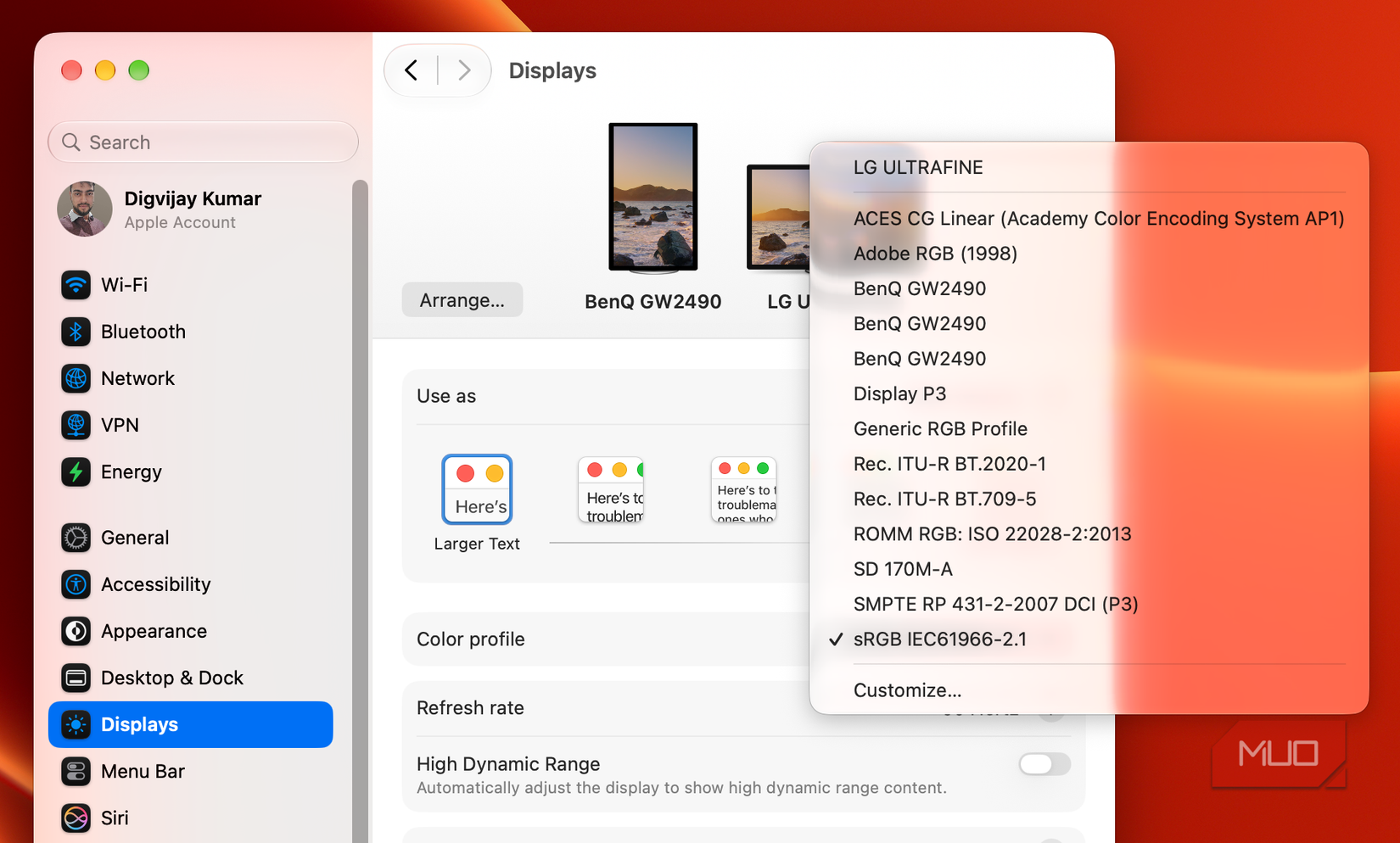
Task: Click the VPN icon in sidebar
Action: (x=76, y=425)
